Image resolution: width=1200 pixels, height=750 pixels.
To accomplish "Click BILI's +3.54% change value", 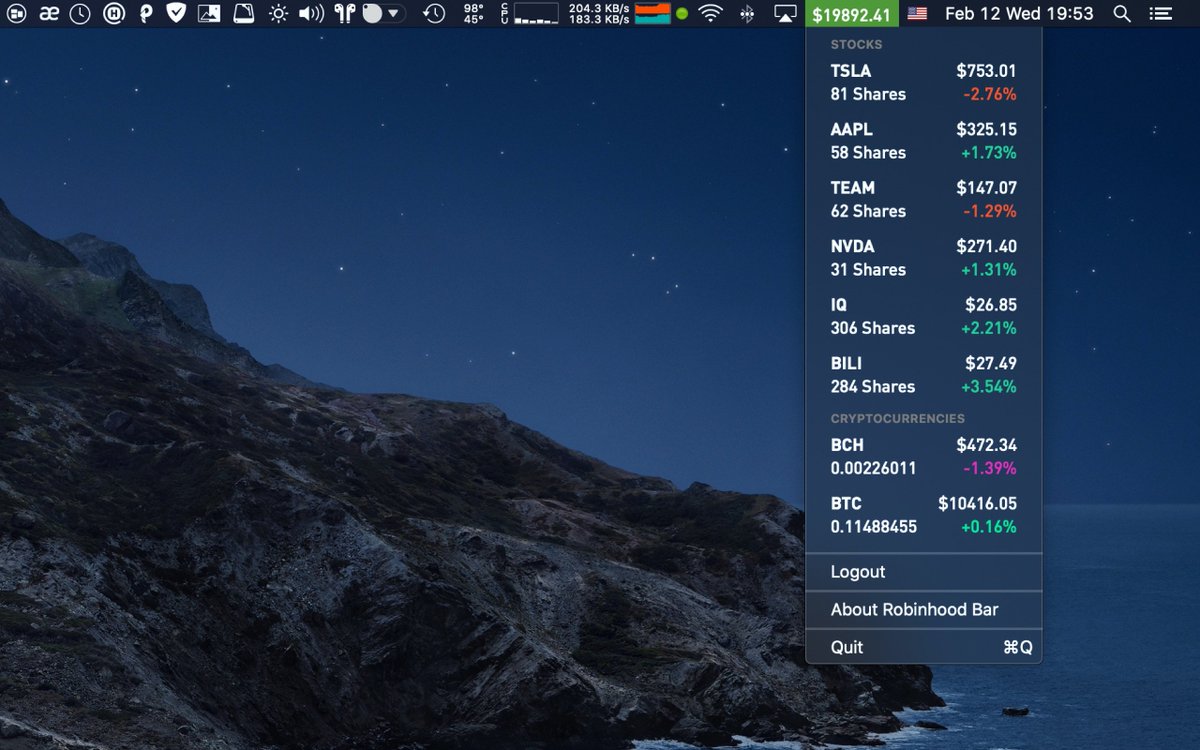I will tap(988, 386).
